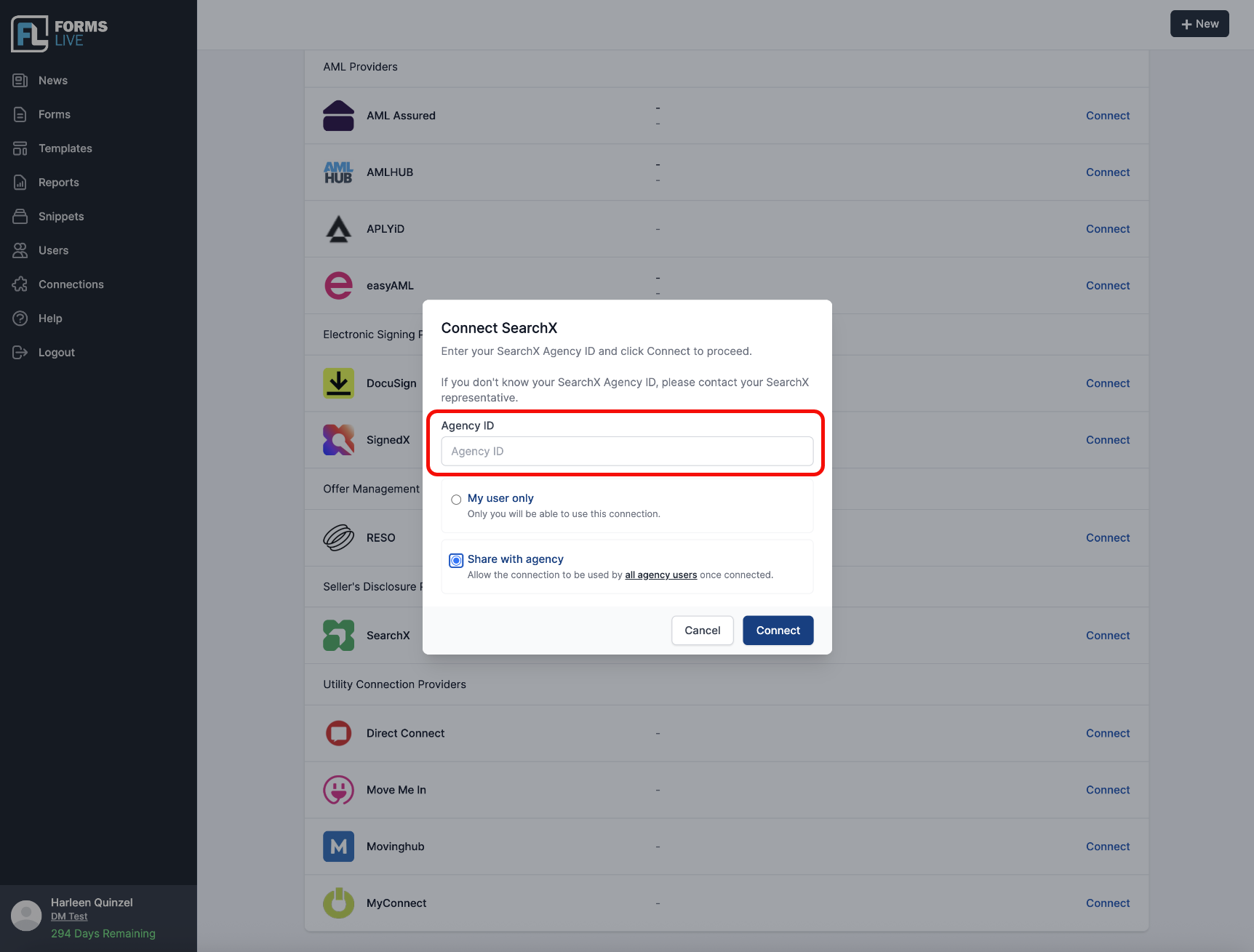1254x952 pixels.
Task: Focus the Agency ID input field
Action: 627,451
